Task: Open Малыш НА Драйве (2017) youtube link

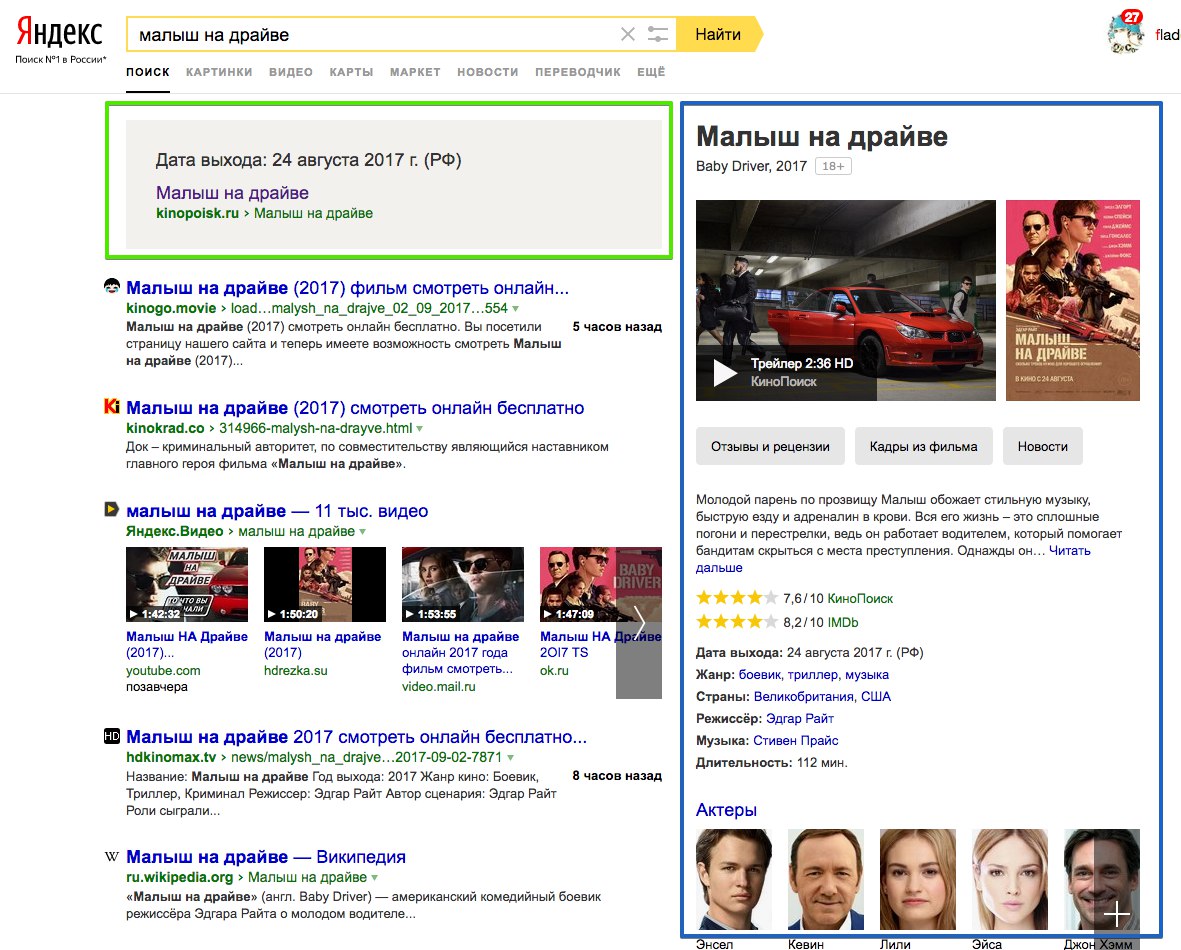Action: tap(187, 644)
